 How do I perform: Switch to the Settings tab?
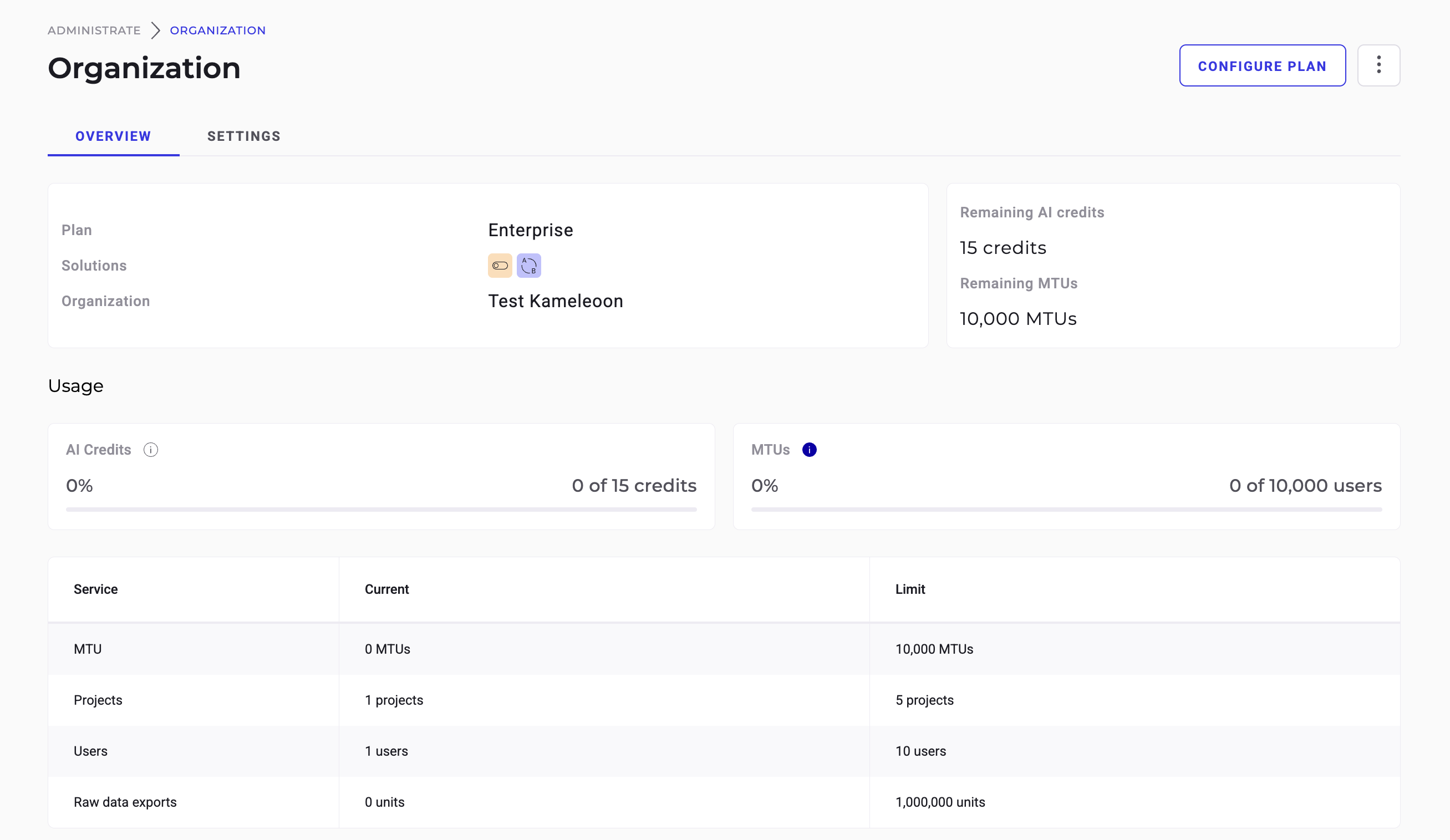click(243, 136)
